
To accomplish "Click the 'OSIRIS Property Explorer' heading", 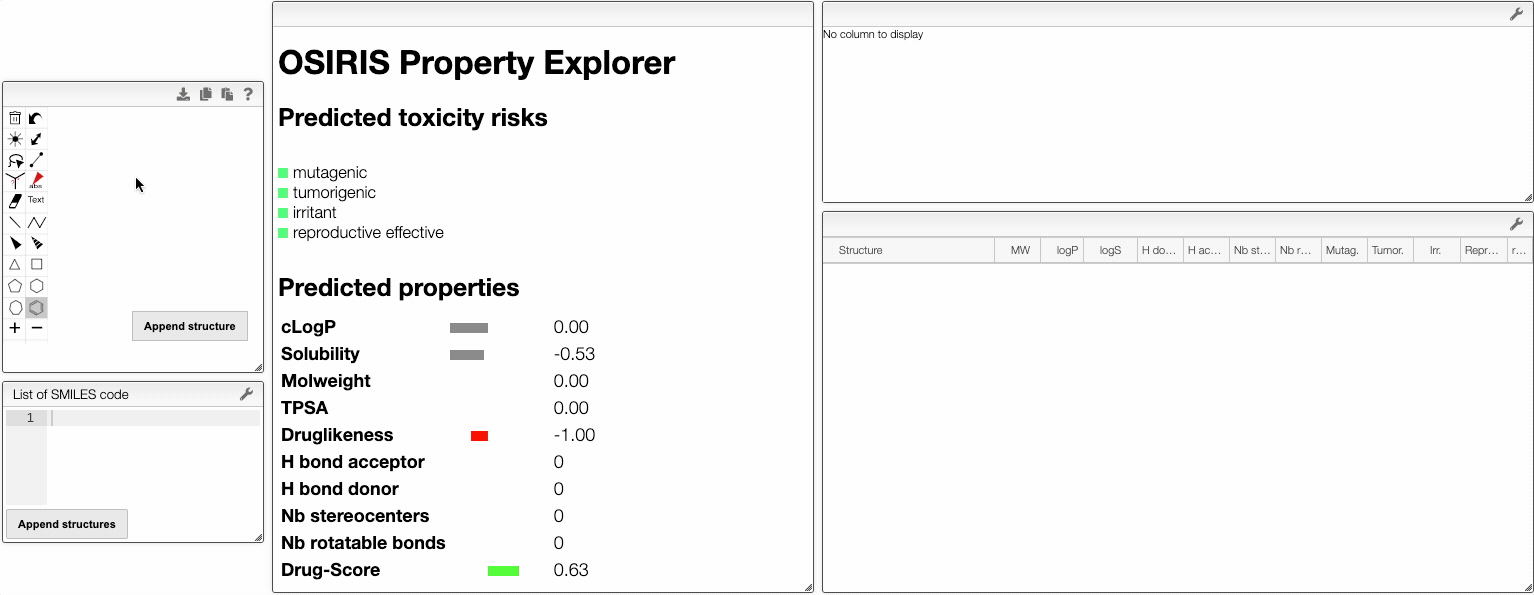I will [477, 63].
